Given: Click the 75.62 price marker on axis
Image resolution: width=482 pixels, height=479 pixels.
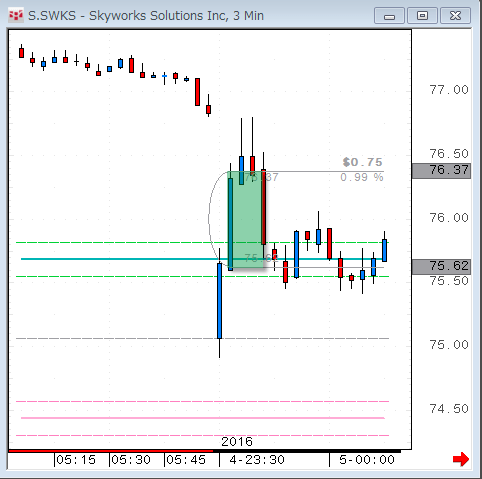Looking at the screenshot, I should coord(441,267).
